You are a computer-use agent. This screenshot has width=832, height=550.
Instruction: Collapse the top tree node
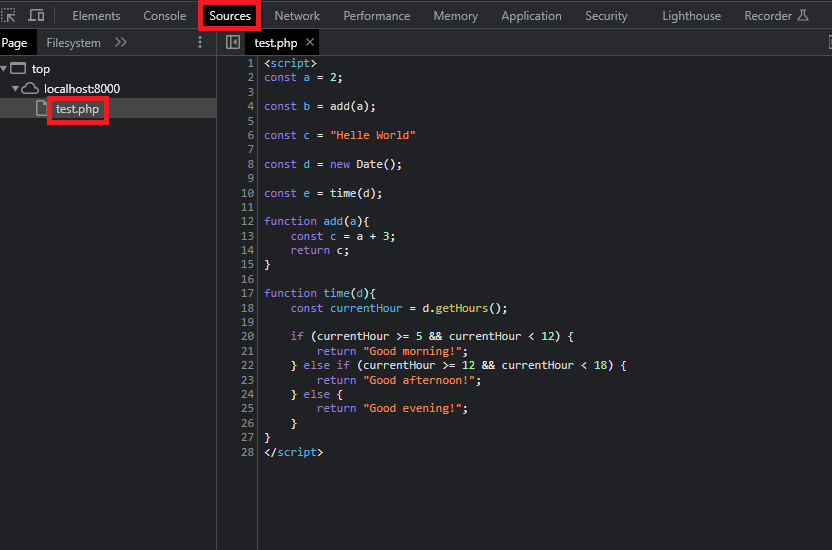pyautogui.click(x=5, y=69)
